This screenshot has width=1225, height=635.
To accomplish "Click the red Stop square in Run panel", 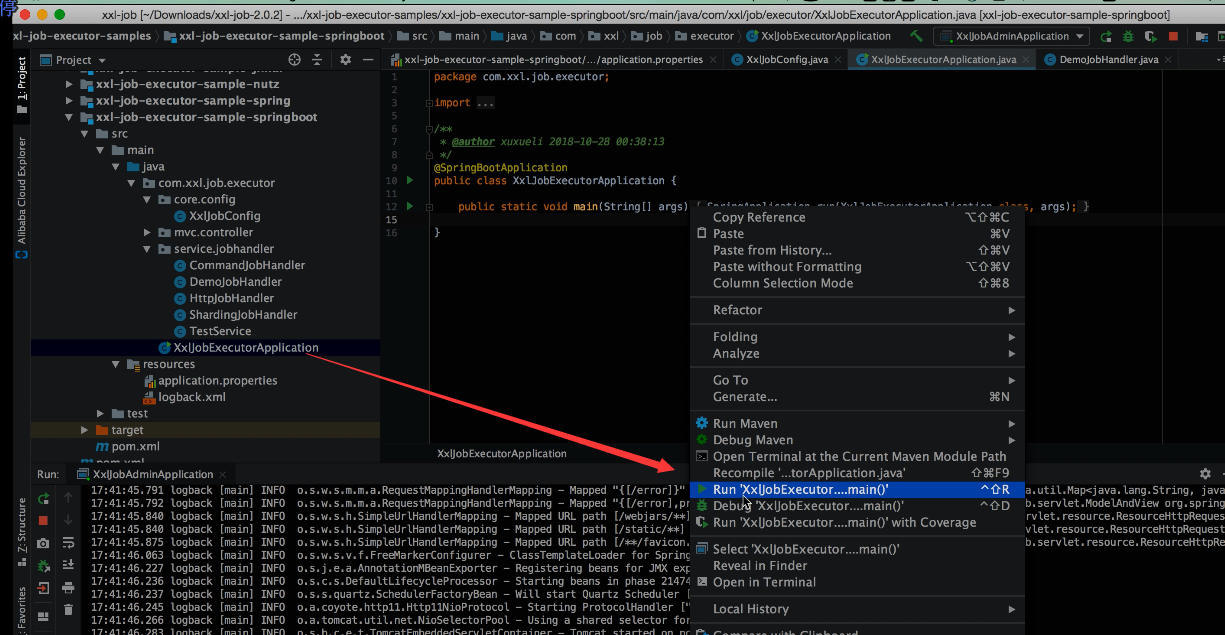I will tap(43, 521).
